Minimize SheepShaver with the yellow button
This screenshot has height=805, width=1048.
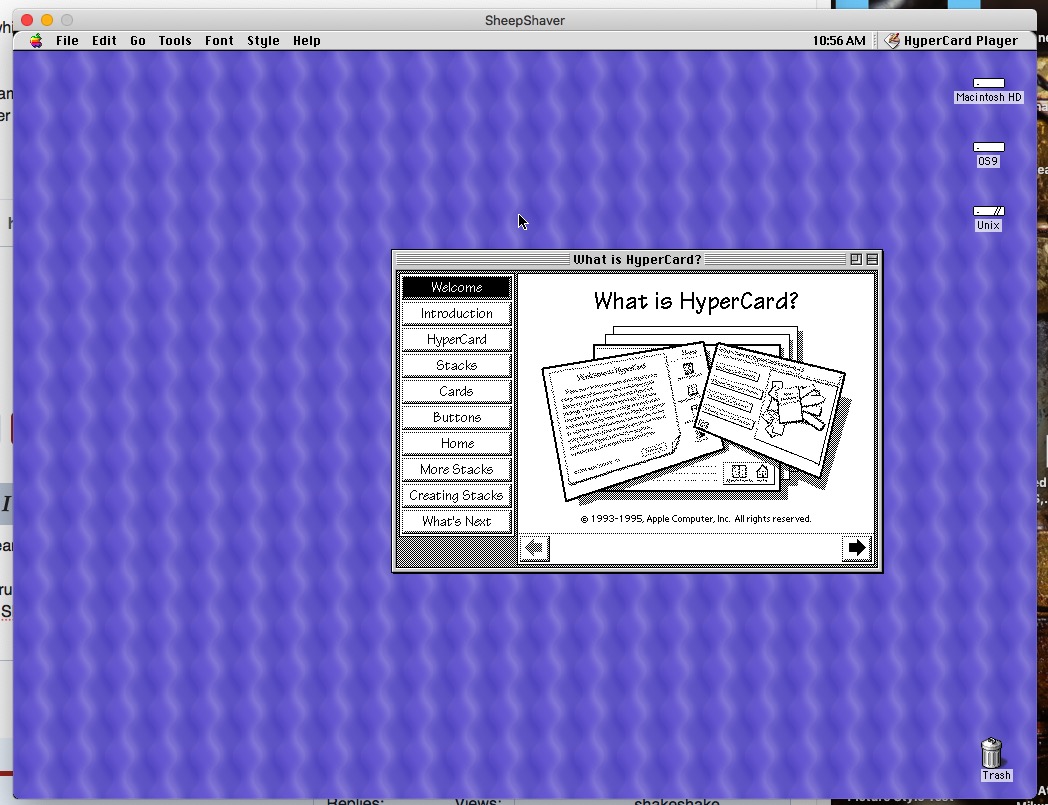pyautogui.click(x=47, y=20)
